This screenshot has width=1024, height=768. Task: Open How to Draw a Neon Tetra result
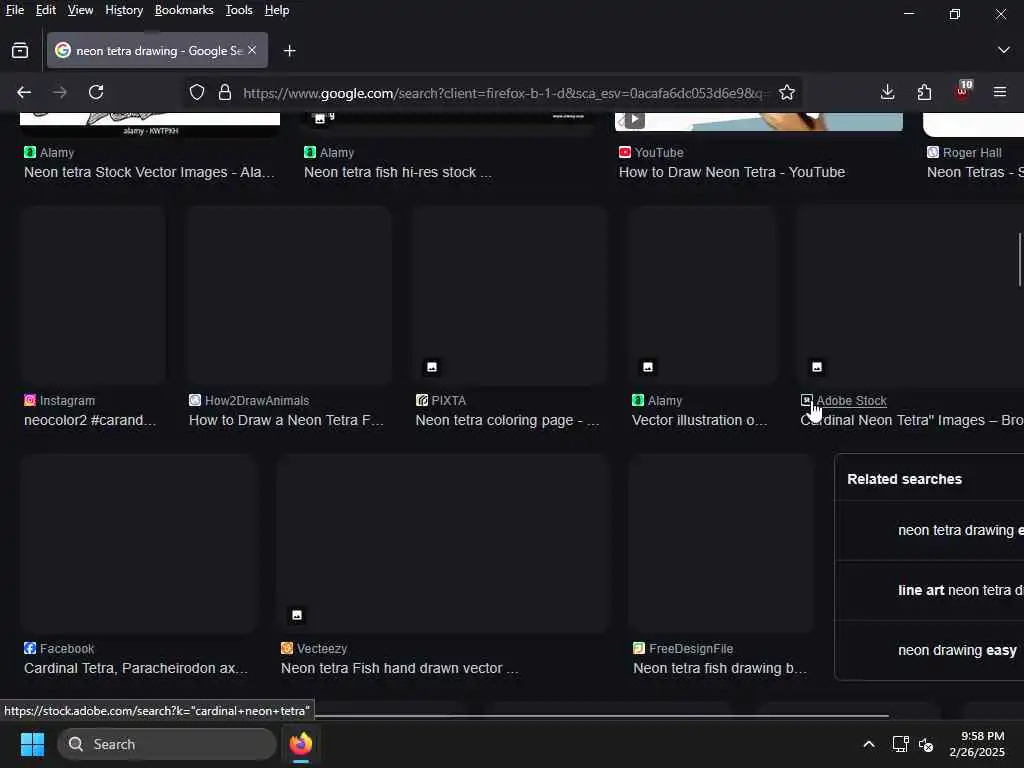point(286,421)
